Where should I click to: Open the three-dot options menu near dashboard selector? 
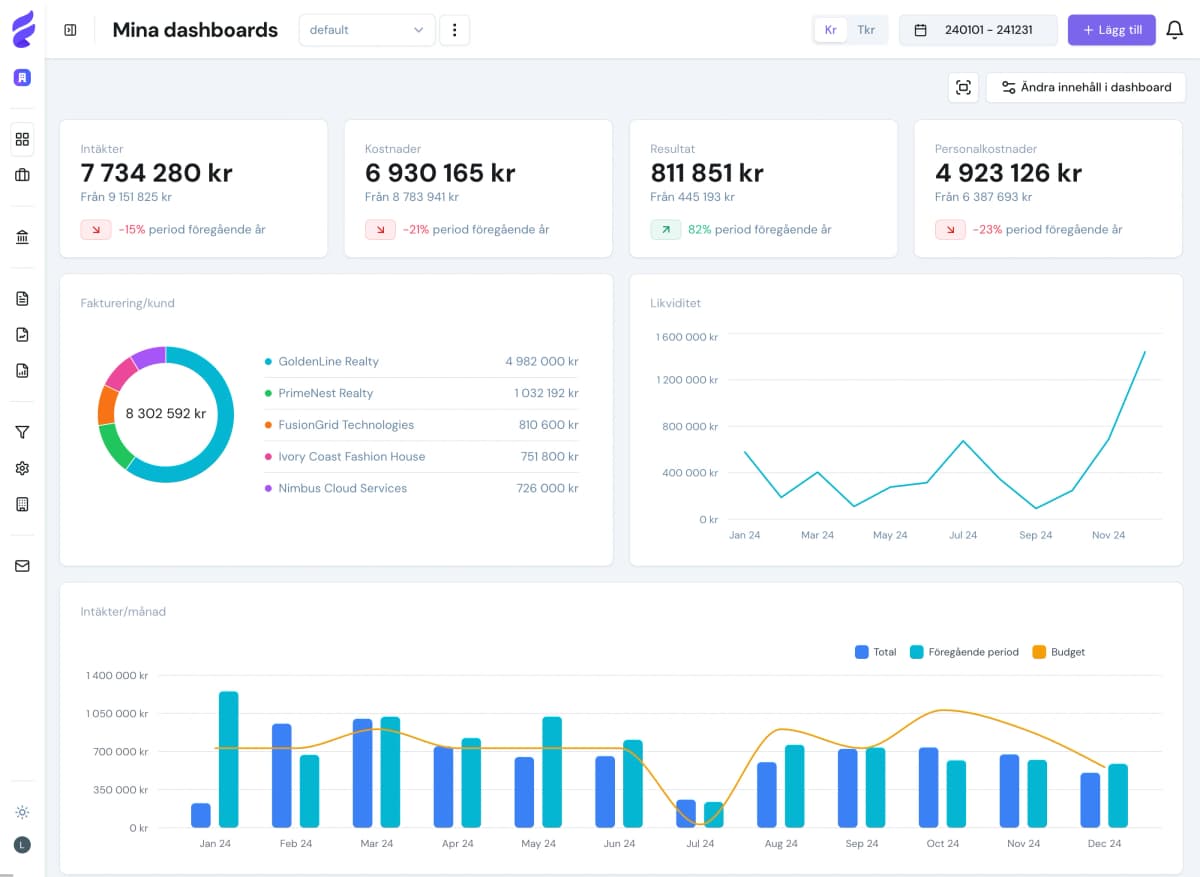tap(455, 30)
